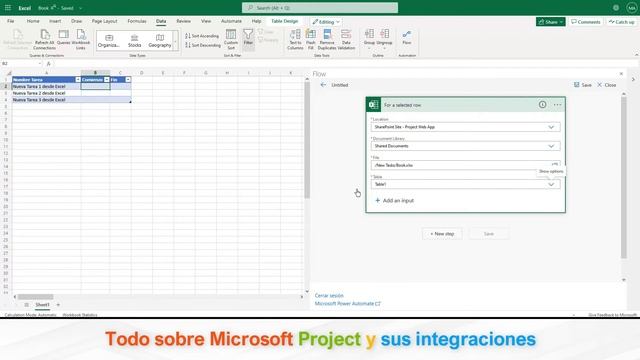Viewport: 640px width, 360px height.
Task: Select the Sheet1 tab
Action: (x=42, y=305)
